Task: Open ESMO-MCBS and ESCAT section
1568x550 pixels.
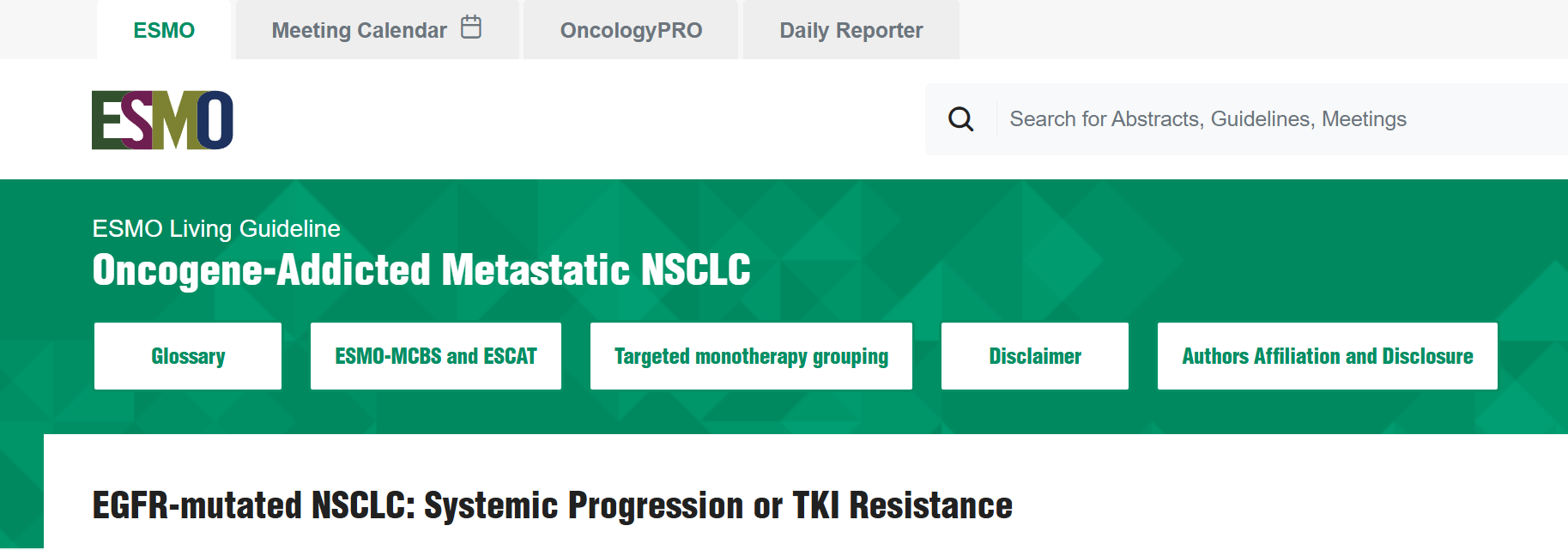Action: (x=436, y=356)
